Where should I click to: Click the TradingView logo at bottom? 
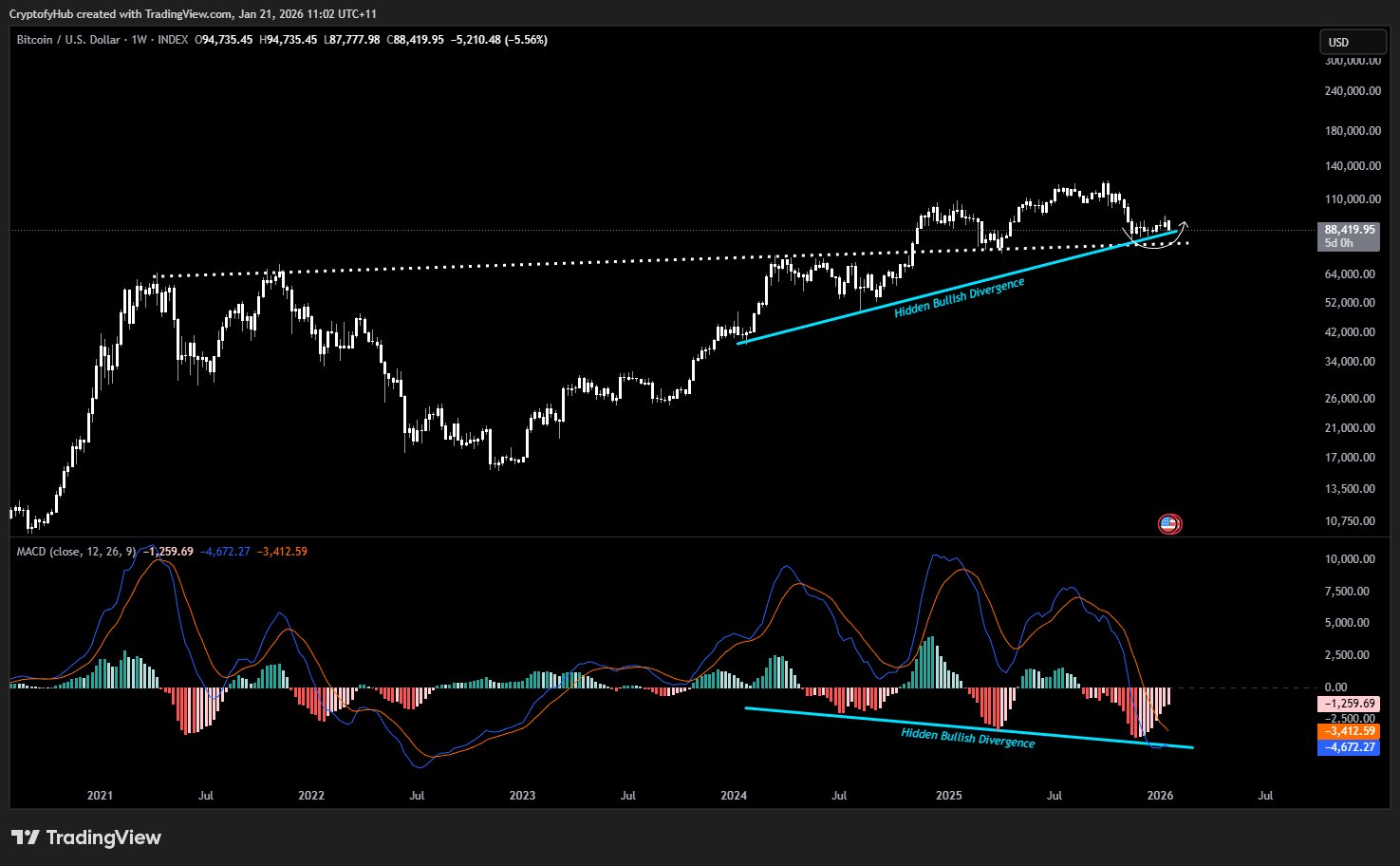point(86,838)
